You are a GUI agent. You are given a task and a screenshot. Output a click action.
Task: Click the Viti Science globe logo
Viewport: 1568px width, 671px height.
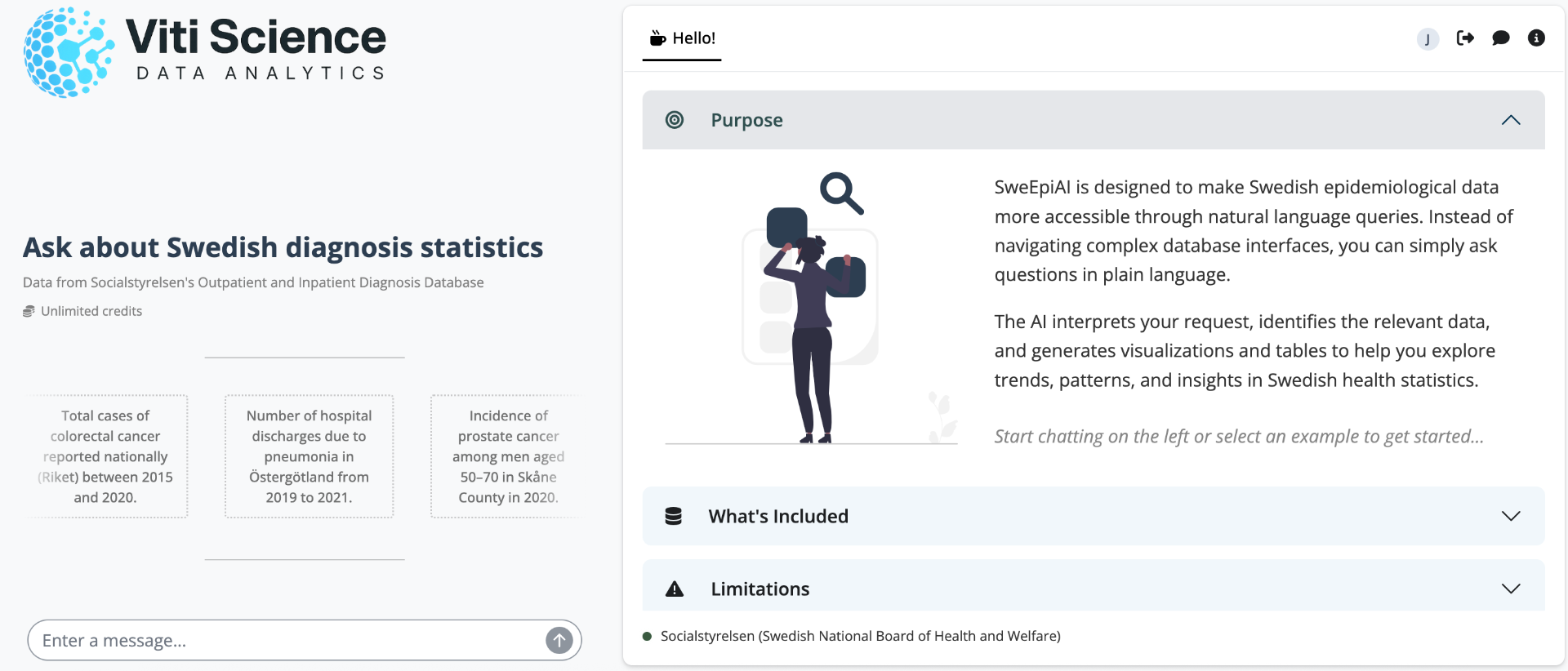[x=69, y=53]
